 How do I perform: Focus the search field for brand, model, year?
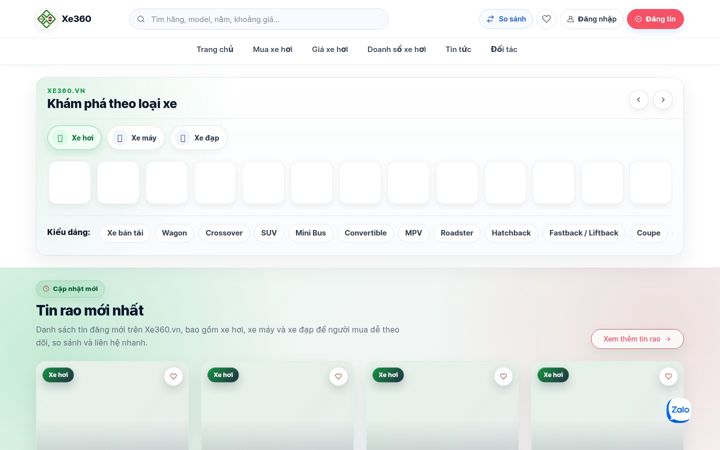tap(259, 19)
